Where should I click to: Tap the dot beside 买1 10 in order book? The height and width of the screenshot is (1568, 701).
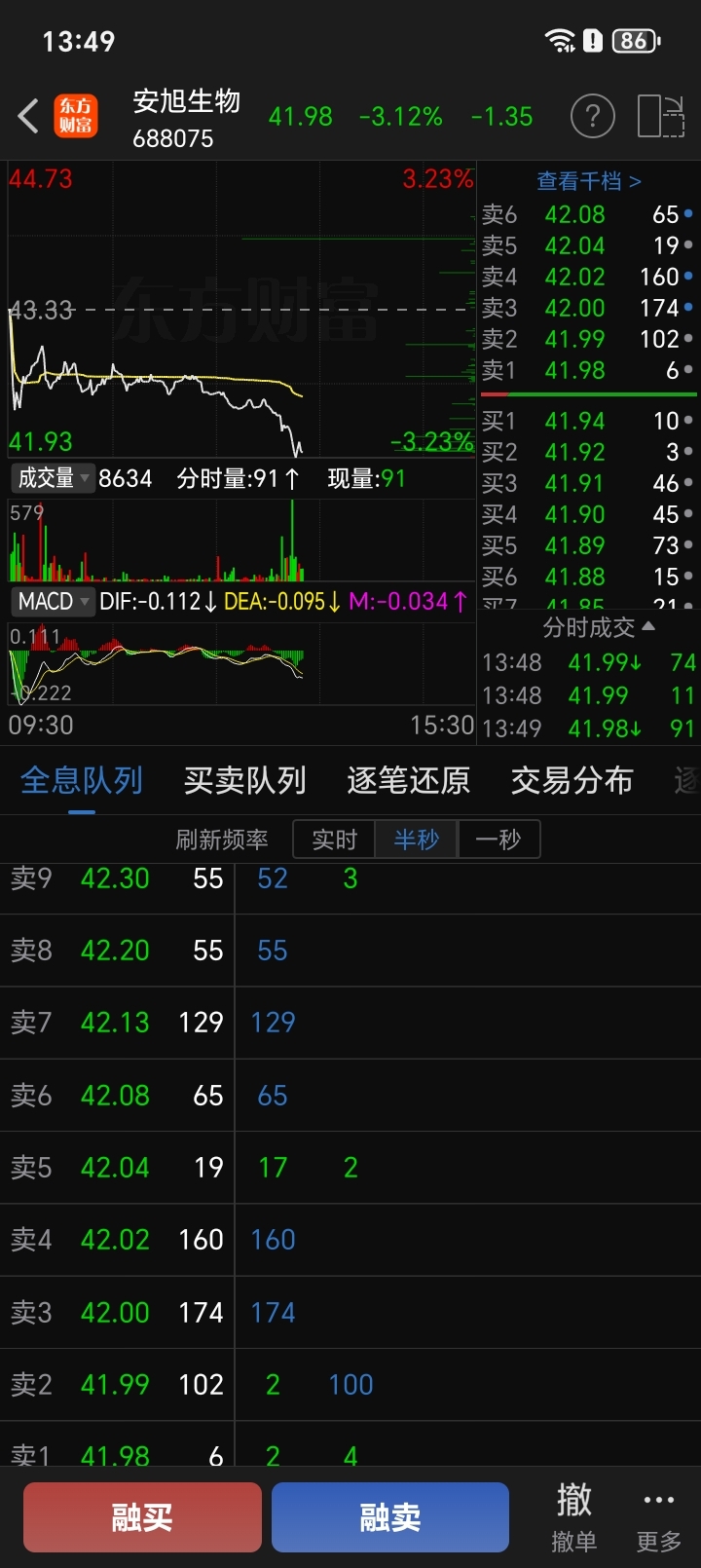[x=688, y=421]
